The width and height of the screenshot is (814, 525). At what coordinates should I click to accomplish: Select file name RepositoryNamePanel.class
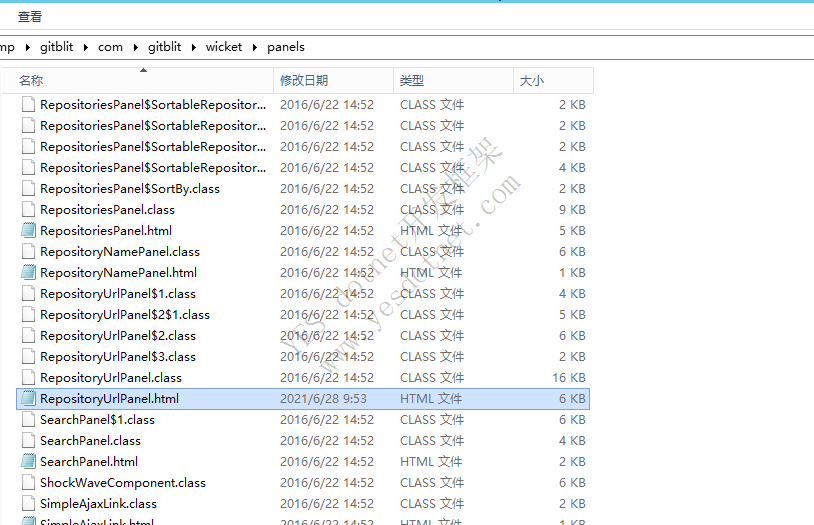[x=120, y=251]
